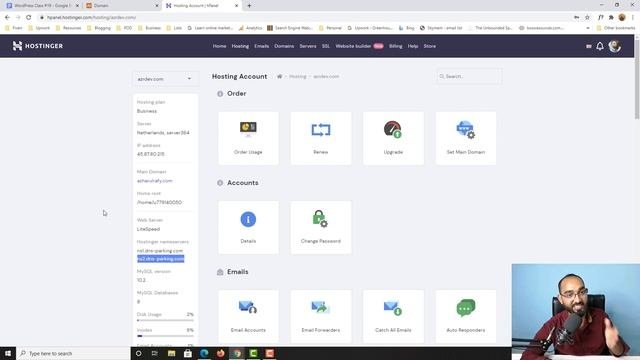This screenshot has width=640, height=360.
Task: Switch to the first Google browser tab
Action: (x=42, y=6)
